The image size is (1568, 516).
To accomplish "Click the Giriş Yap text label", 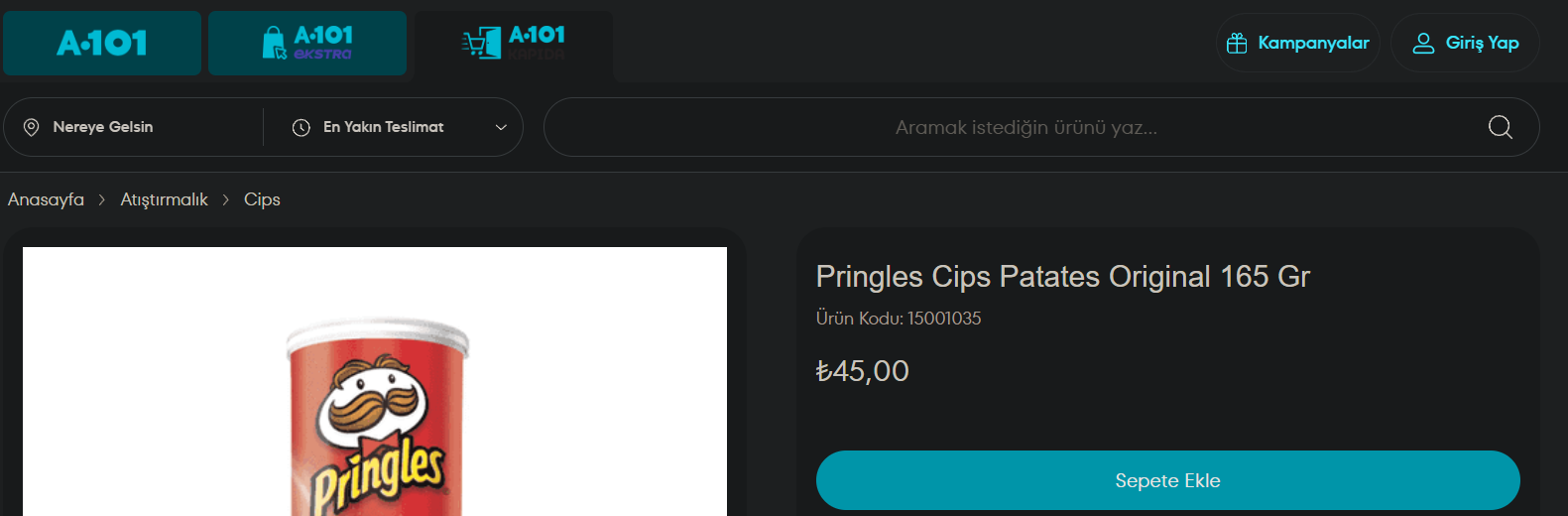I will (1482, 43).
